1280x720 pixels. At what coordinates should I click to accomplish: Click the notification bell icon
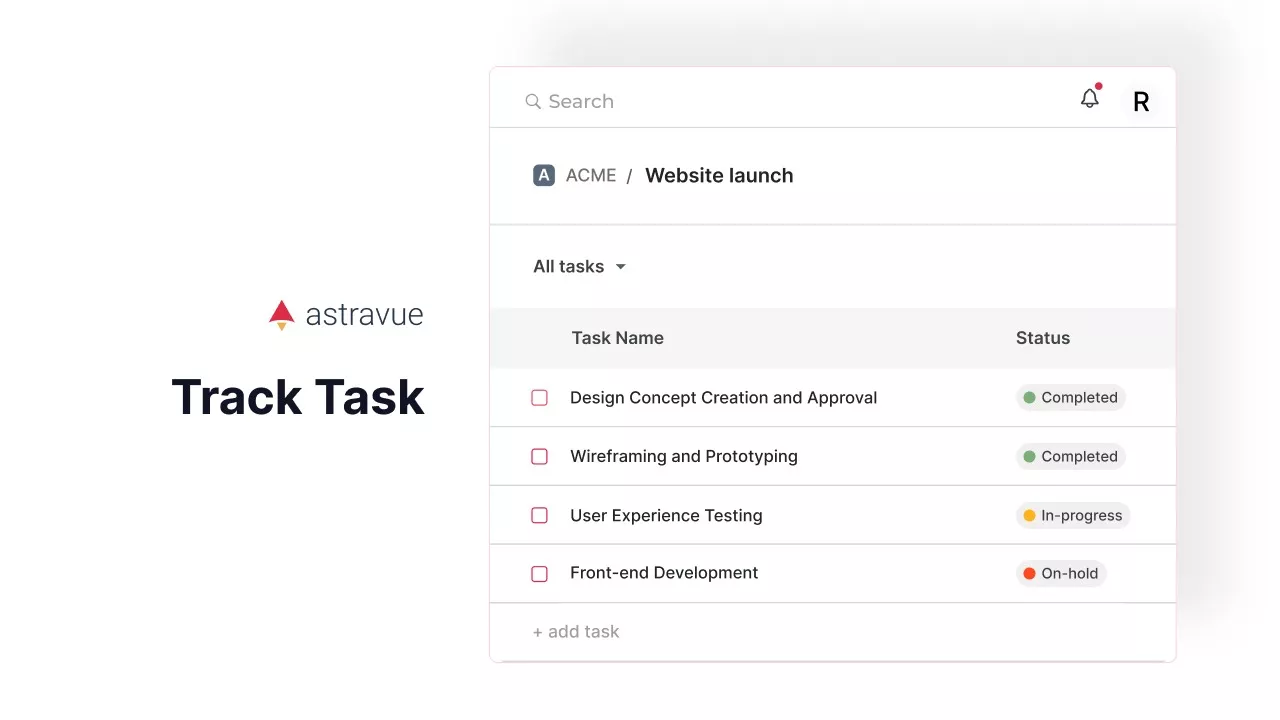[x=1090, y=99]
